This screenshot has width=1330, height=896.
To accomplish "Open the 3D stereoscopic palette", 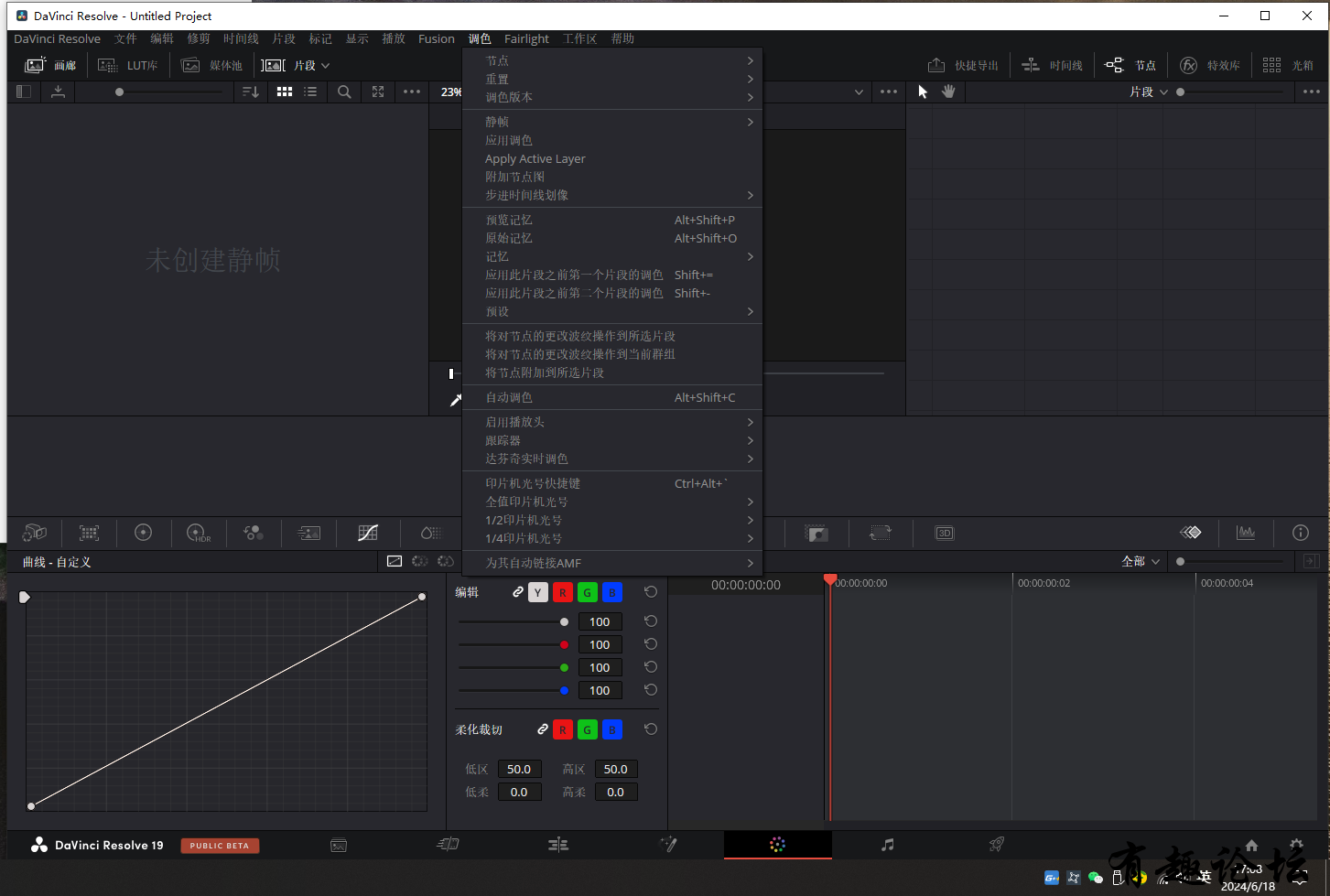I will click(945, 533).
